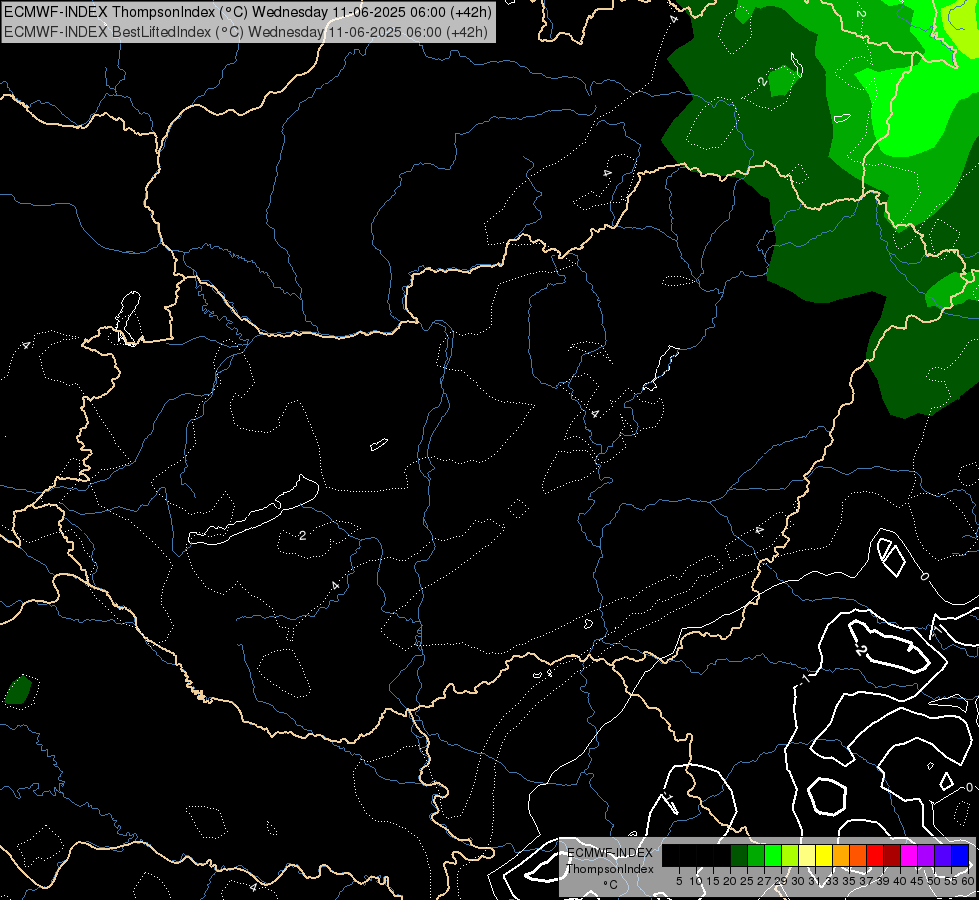Click the legend tick label 5
Image resolution: width=979 pixels, height=900 pixels.
click(679, 881)
